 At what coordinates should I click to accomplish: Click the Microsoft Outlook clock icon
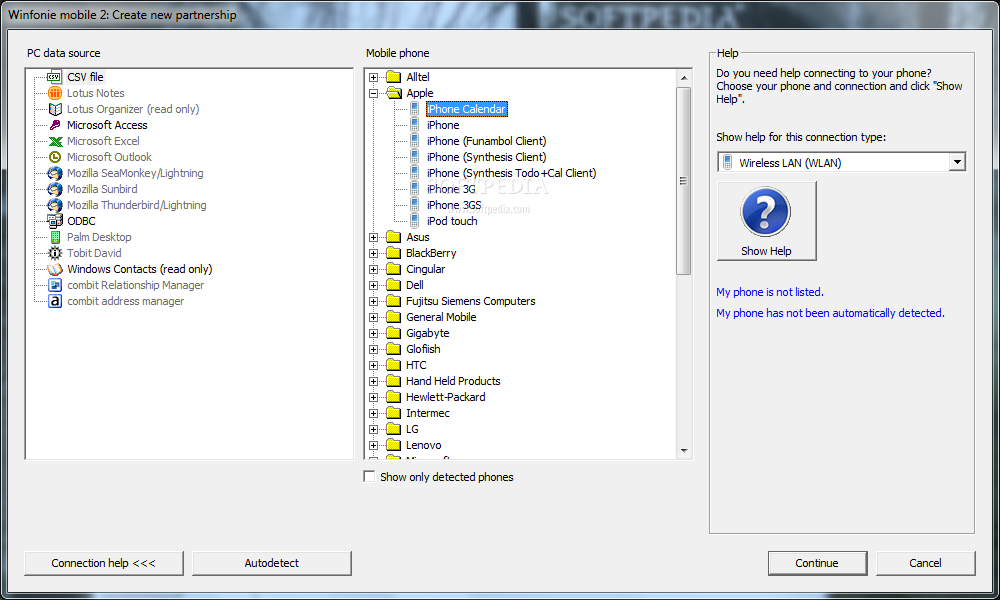coord(55,157)
